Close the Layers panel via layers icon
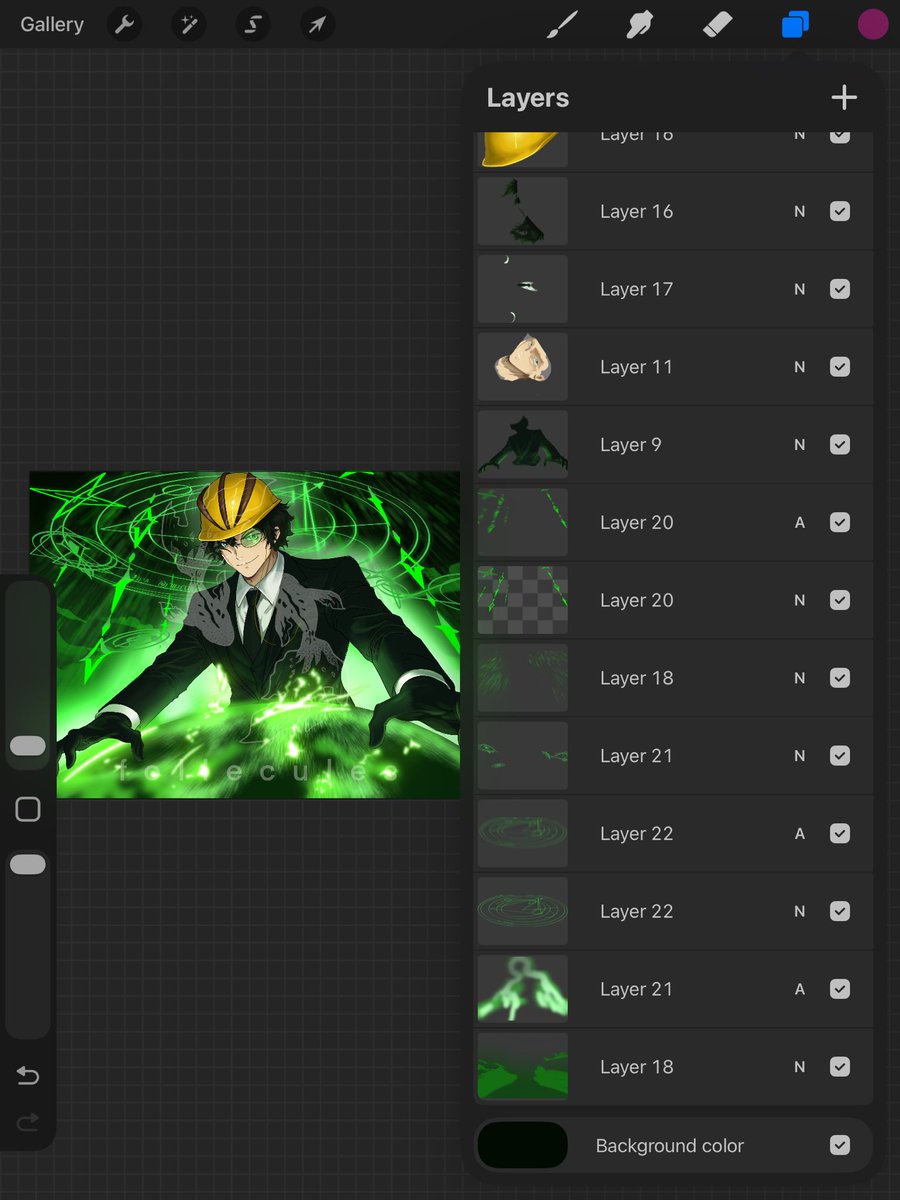The width and height of the screenshot is (900, 1200). point(795,25)
